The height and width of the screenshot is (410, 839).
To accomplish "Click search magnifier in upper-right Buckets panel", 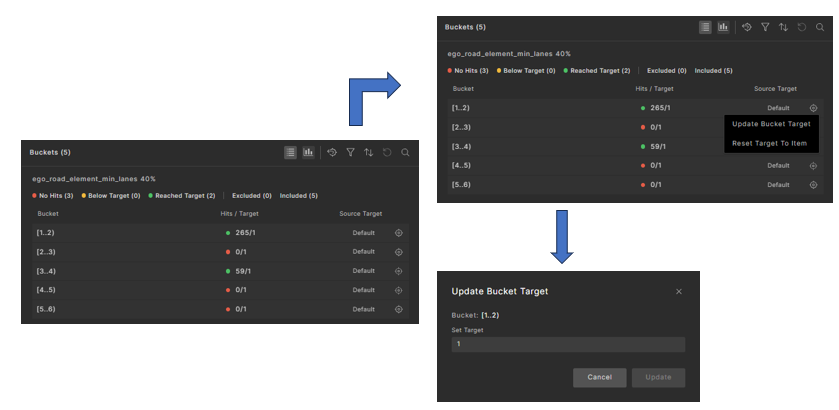I will click(820, 27).
